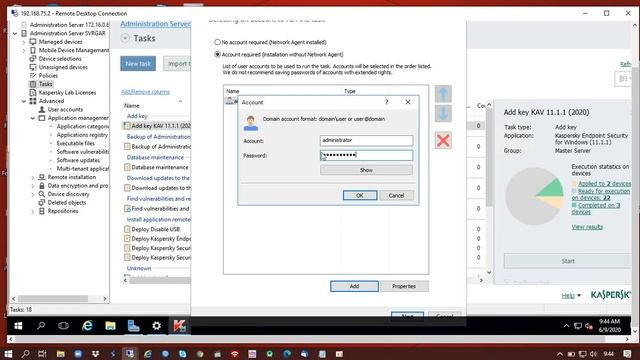640x360 pixels.
Task: Select Executable files in the tree
Action: click(x=76, y=143)
